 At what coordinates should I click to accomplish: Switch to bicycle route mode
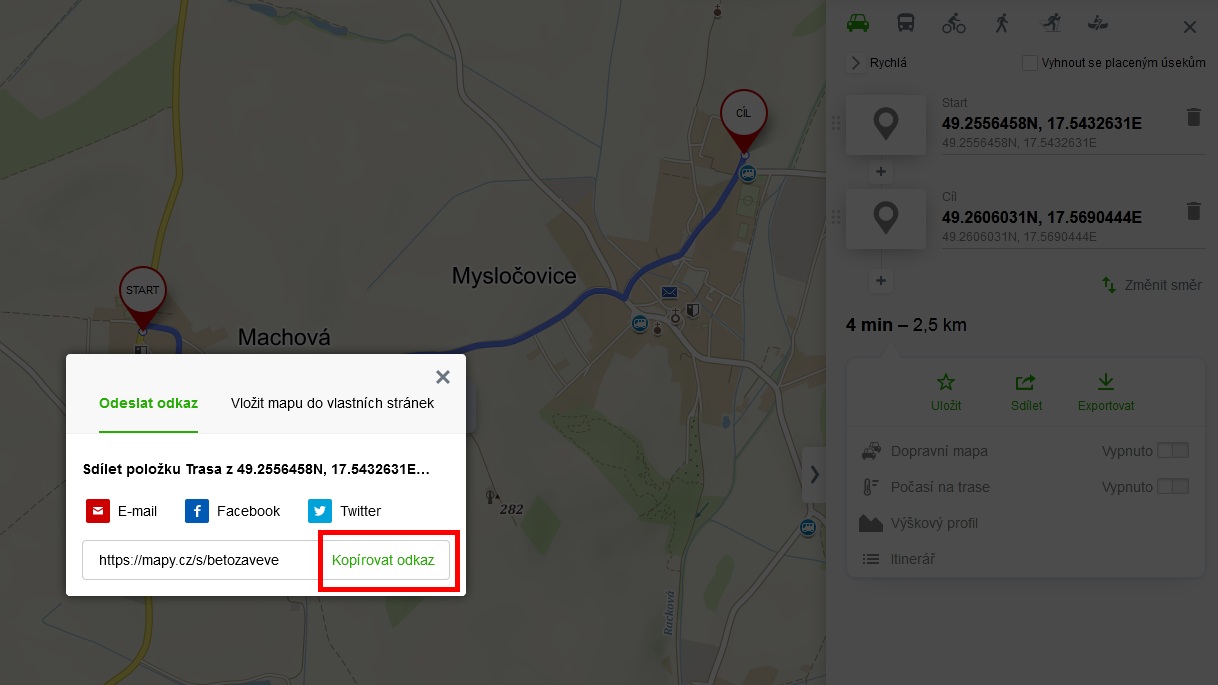954,23
